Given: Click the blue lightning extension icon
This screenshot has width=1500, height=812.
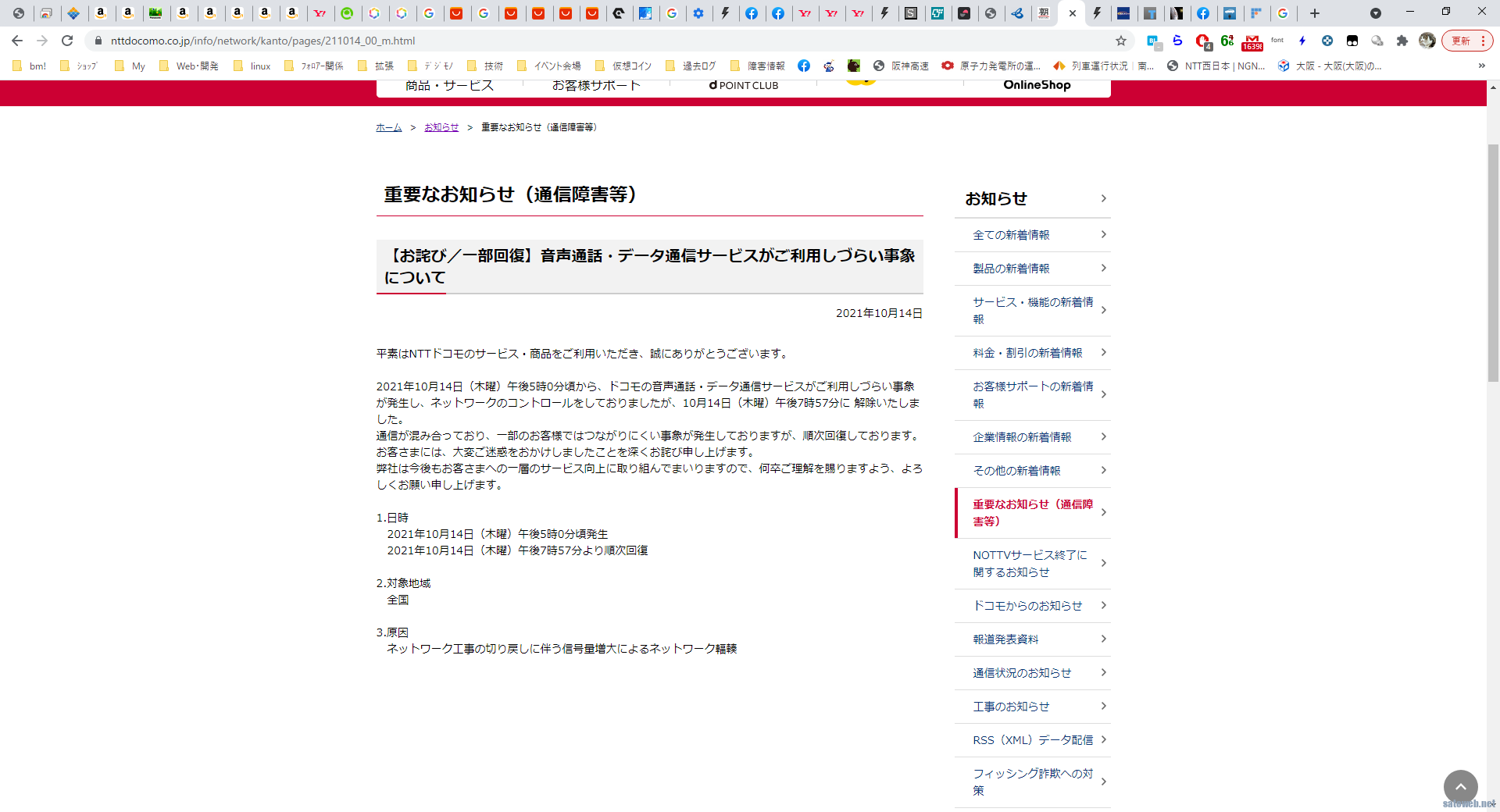Looking at the screenshot, I should click(x=1302, y=41).
